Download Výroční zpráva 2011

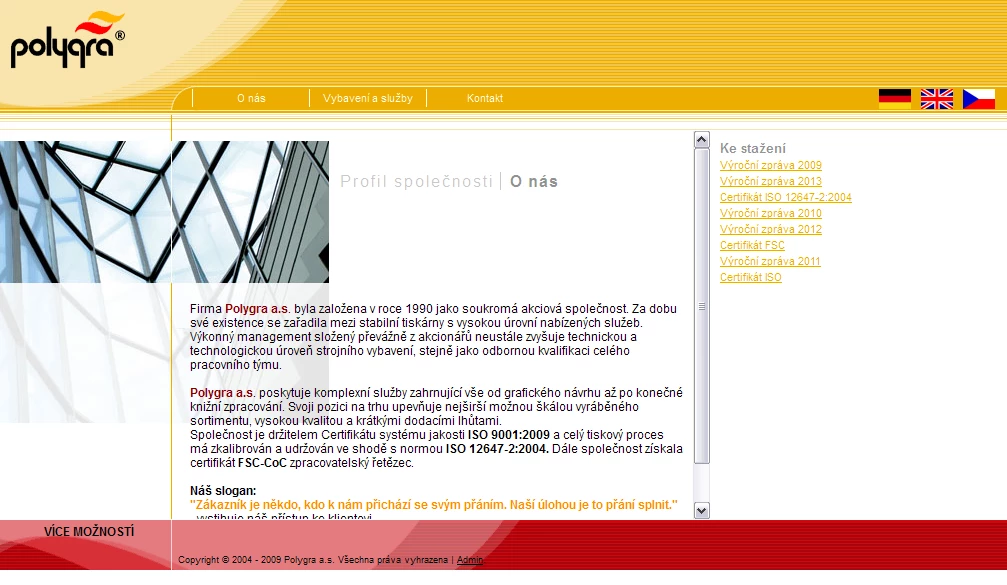(x=770, y=261)
